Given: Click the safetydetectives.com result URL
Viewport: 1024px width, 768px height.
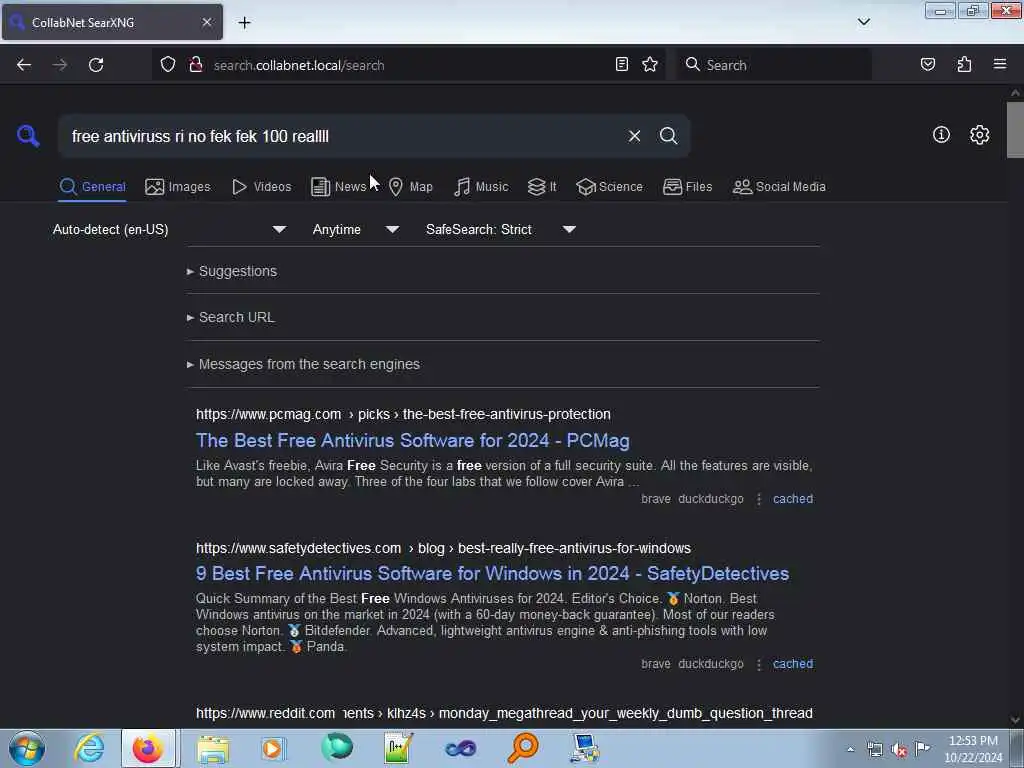Looking at the screenshot, I should 443,549.
